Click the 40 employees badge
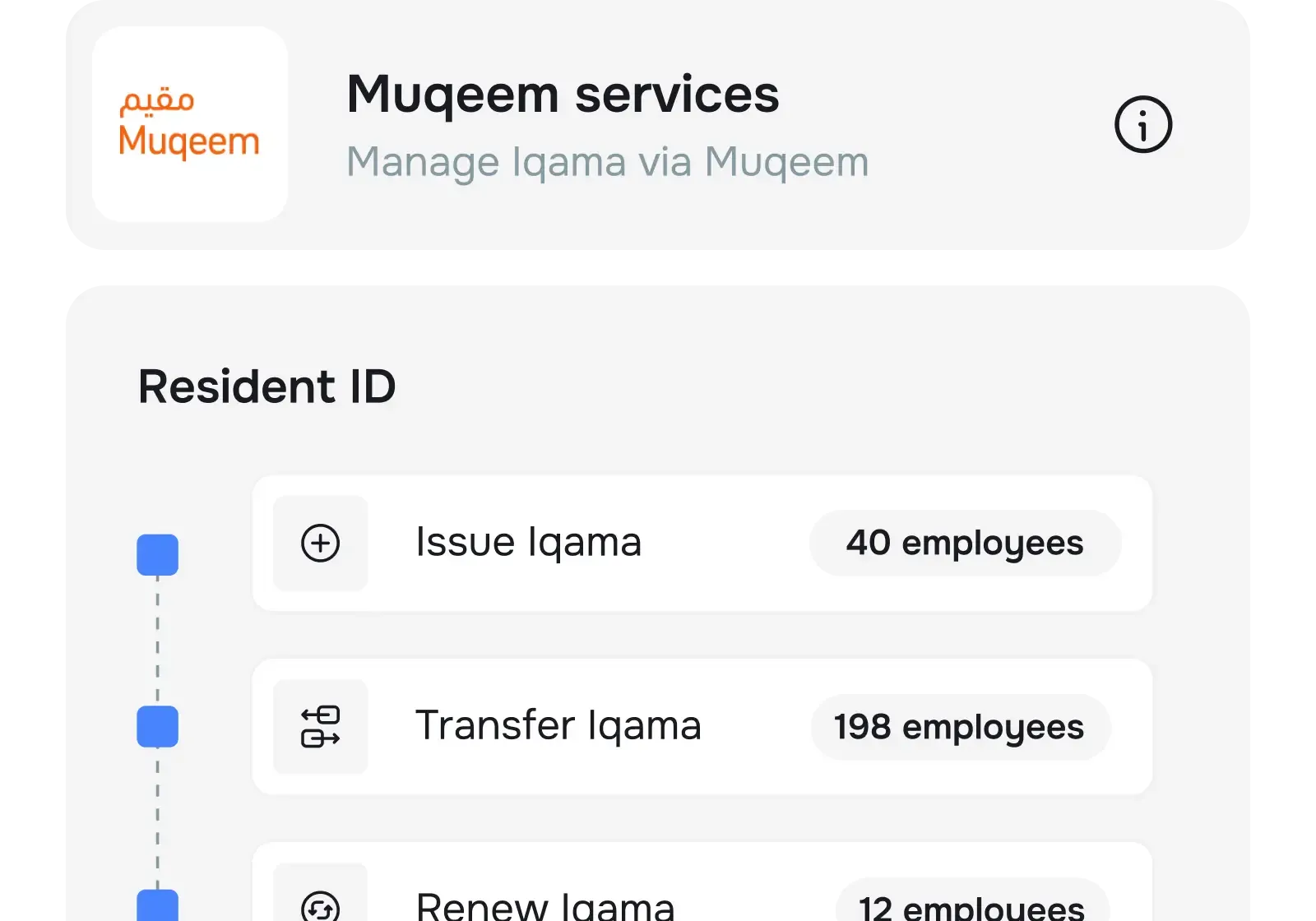 [964, 544]
